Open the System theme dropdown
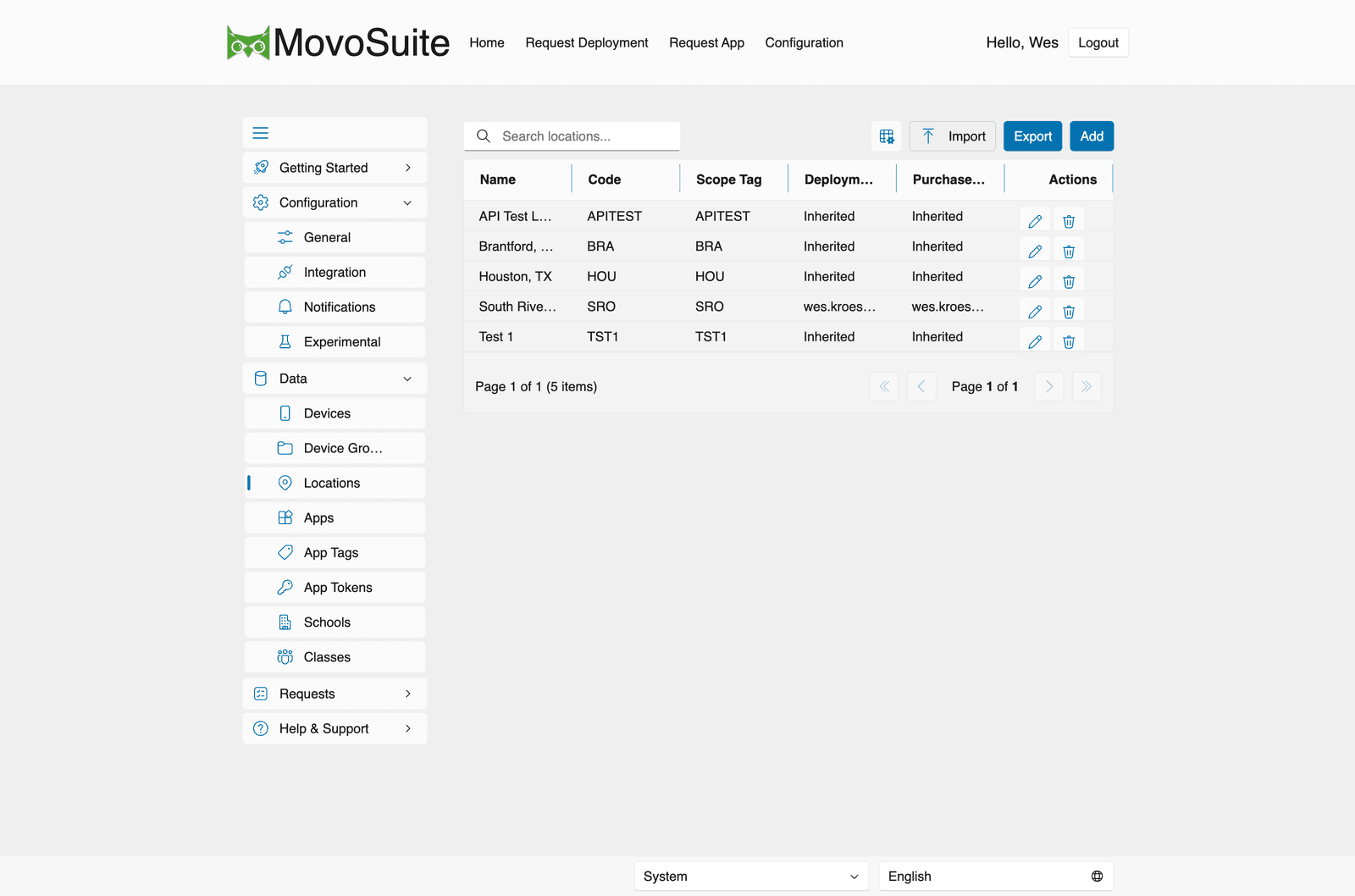The image size is (1355, 896). click(751, 877)
